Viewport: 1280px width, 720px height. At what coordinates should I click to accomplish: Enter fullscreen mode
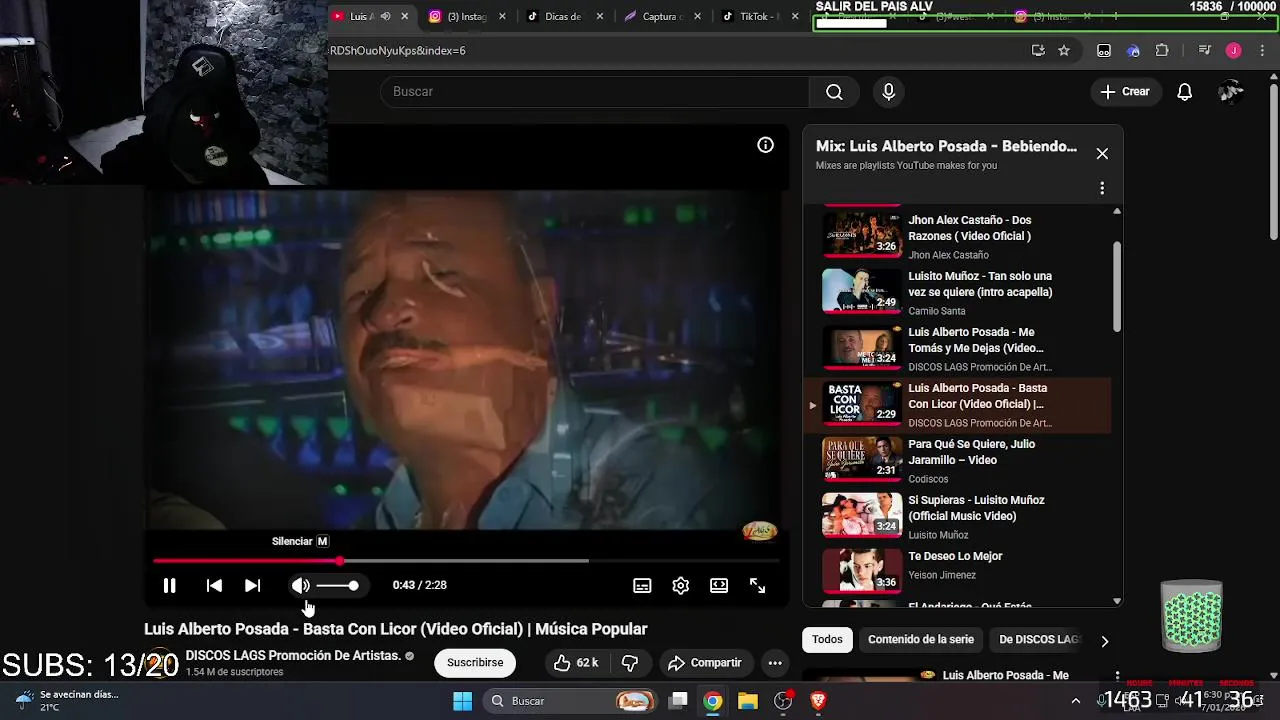758,586
